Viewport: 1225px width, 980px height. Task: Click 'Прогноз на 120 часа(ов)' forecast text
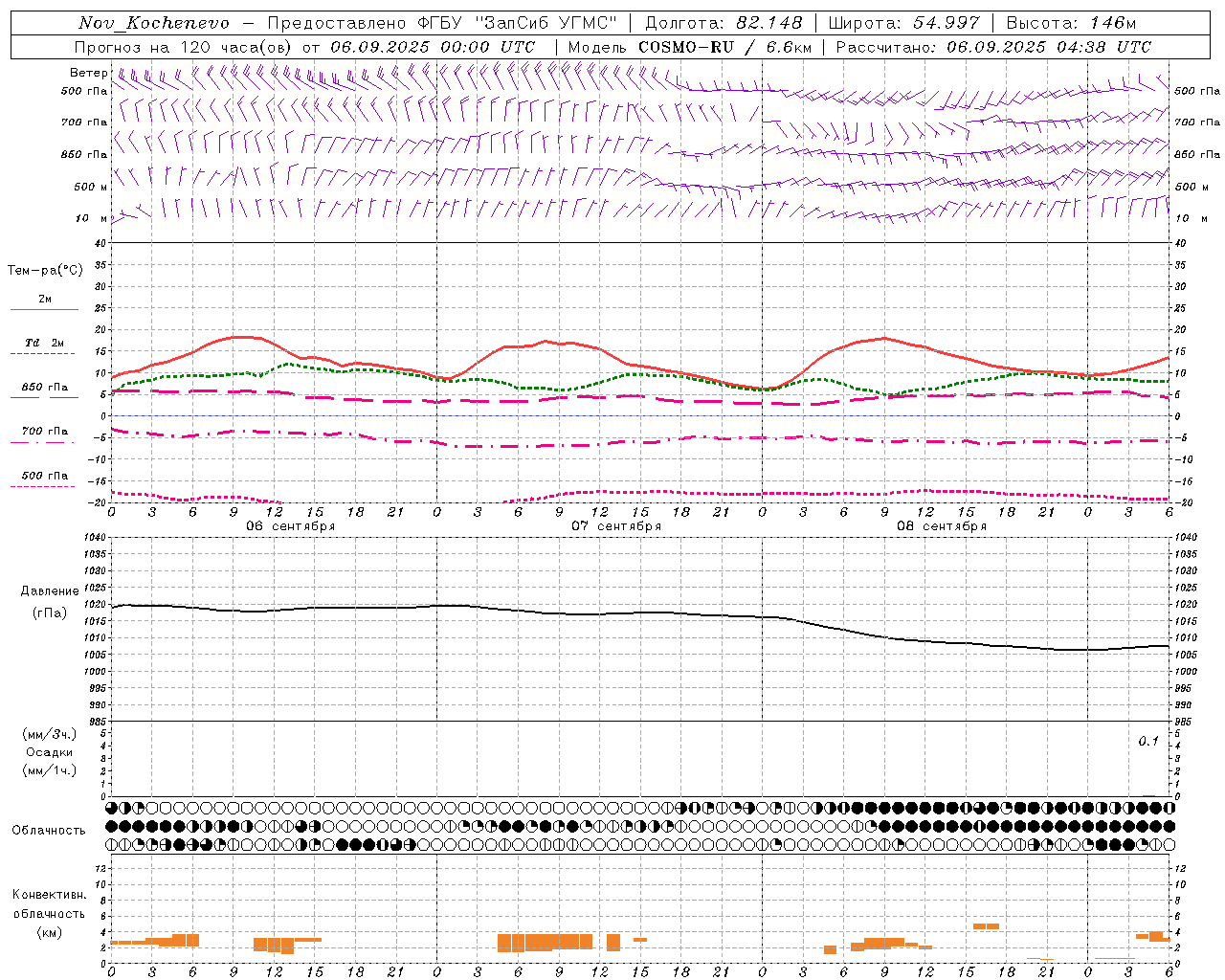185,47
